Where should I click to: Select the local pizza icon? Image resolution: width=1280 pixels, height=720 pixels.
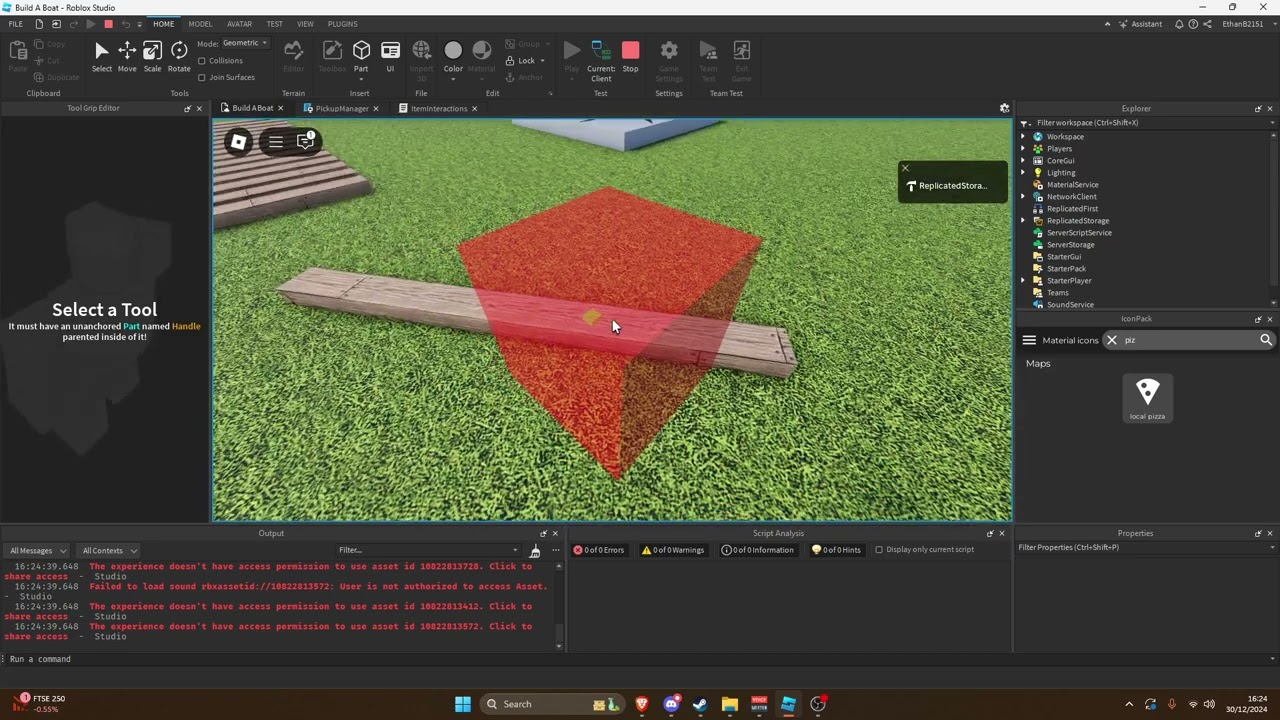[1147, 398]
